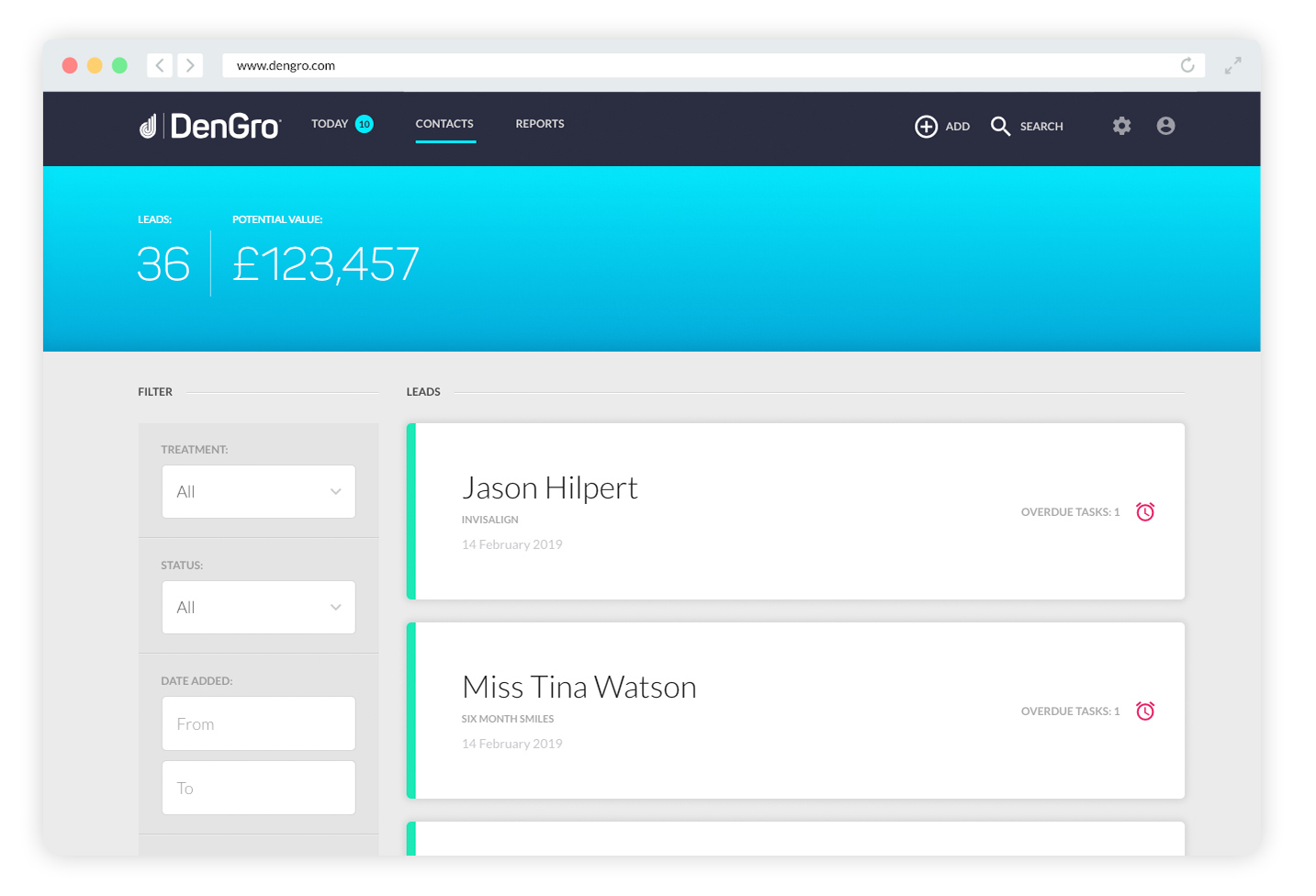Image resolution: width=1316 pixels, height=896 pixels.
Task: Click the browser reload icon
Action: 1187,65
